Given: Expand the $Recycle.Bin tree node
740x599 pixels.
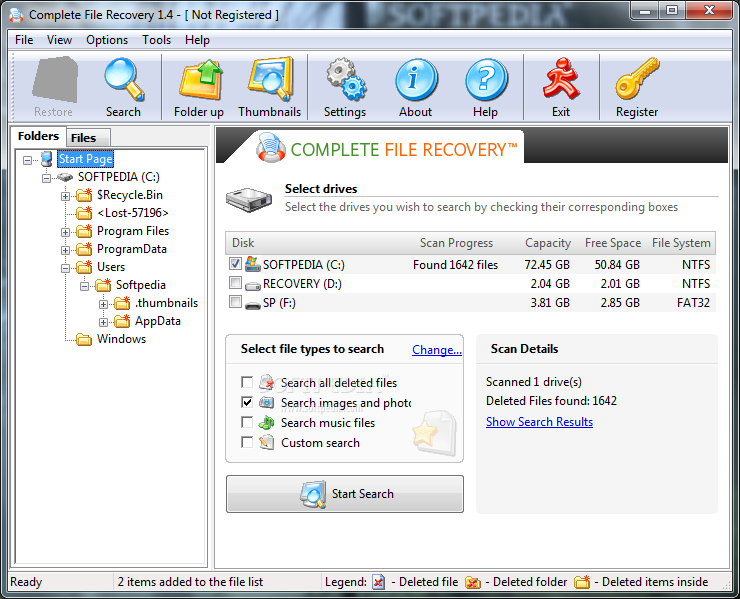Looking at the screenshot, I should (x=65, y=196).
